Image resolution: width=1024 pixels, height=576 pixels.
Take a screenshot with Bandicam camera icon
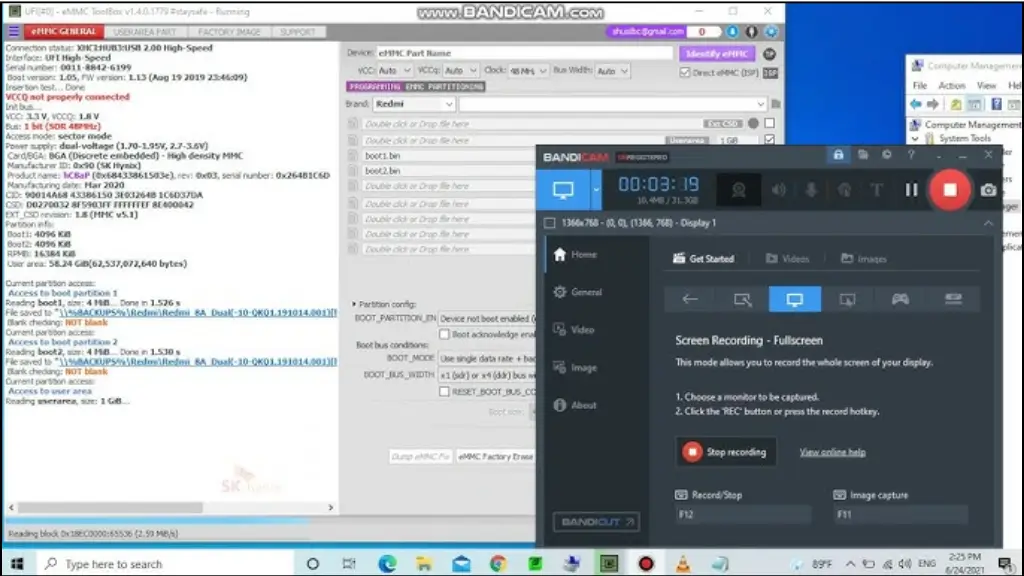988,190
